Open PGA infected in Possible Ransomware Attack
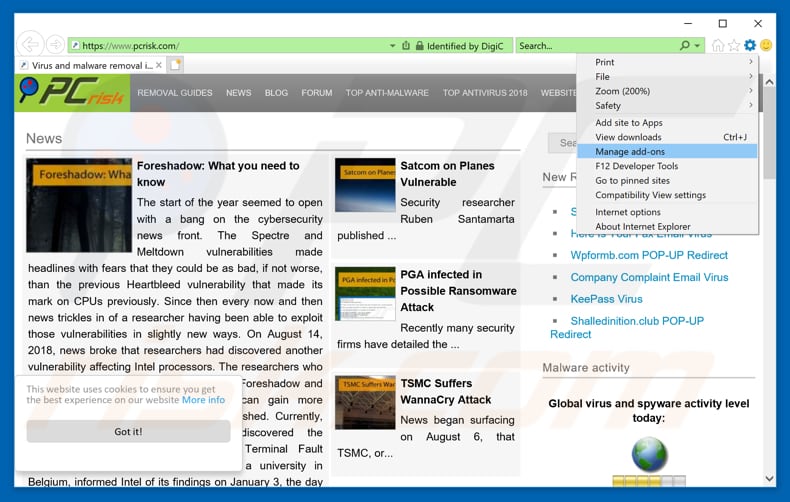 pyautogui.click(x=458, y=291)
